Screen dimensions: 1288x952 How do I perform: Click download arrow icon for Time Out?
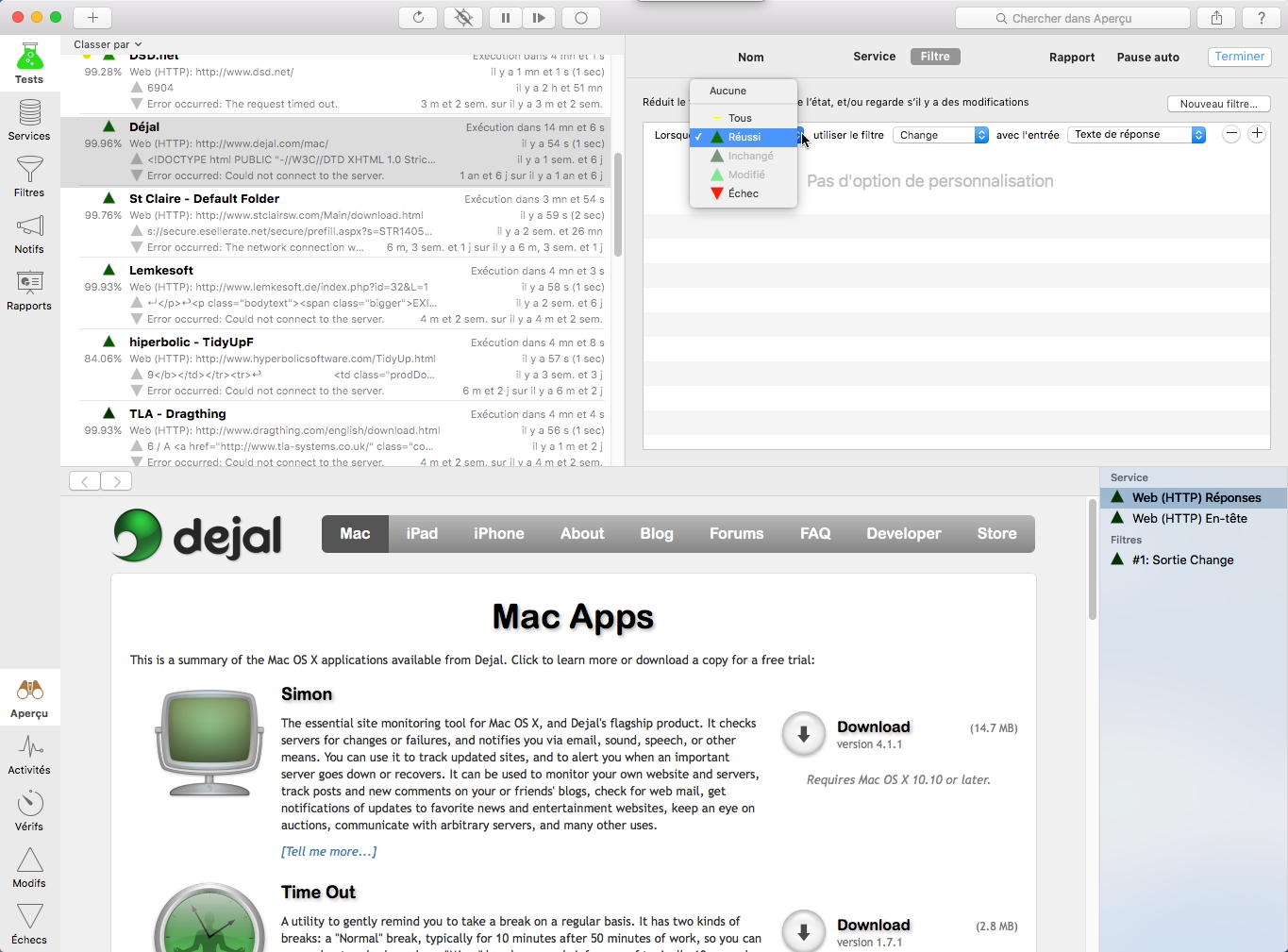pos(804,932)
